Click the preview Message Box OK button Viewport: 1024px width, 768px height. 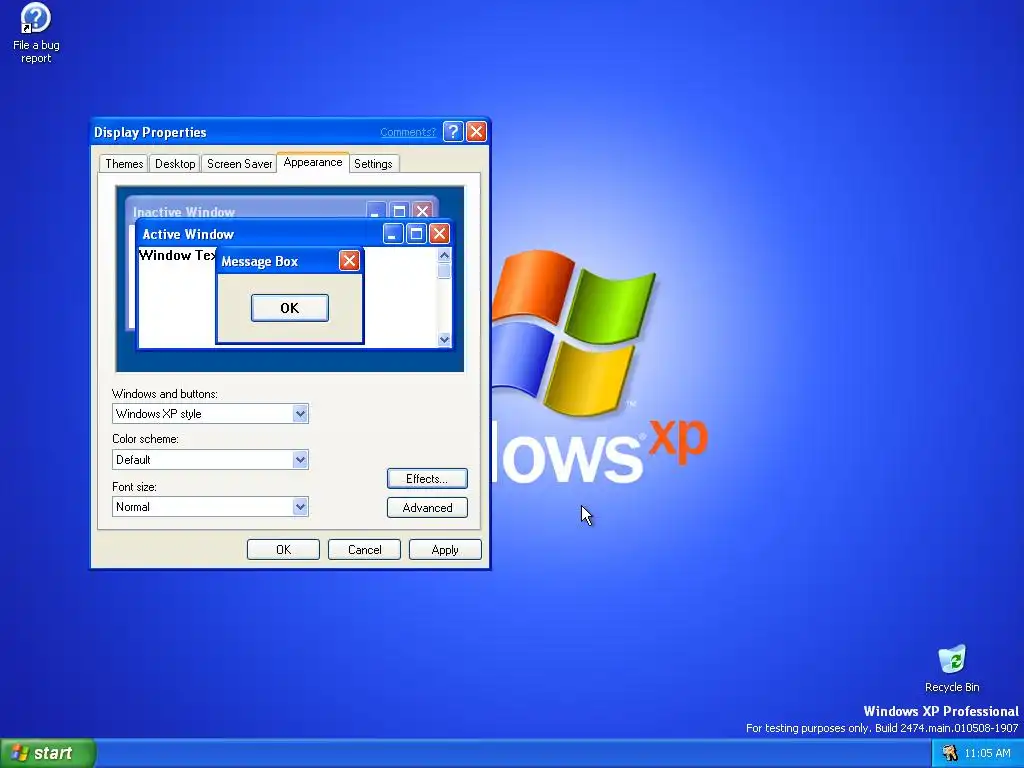[x=290, y=308]
